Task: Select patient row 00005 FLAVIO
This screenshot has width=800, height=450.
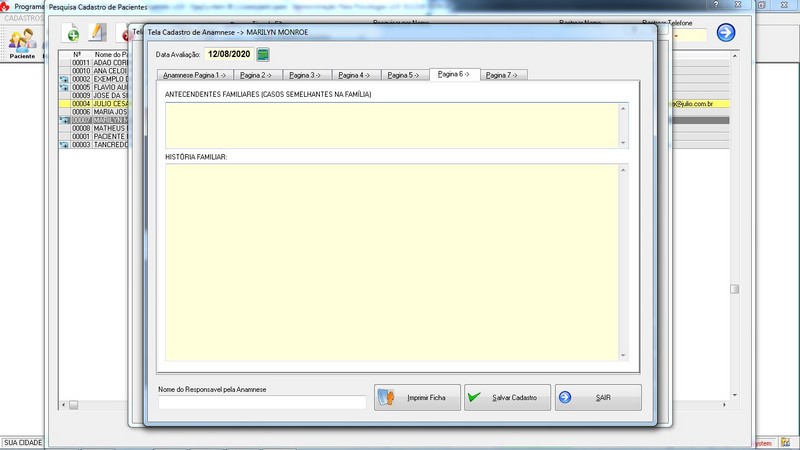Action: [x=94, y=87]
